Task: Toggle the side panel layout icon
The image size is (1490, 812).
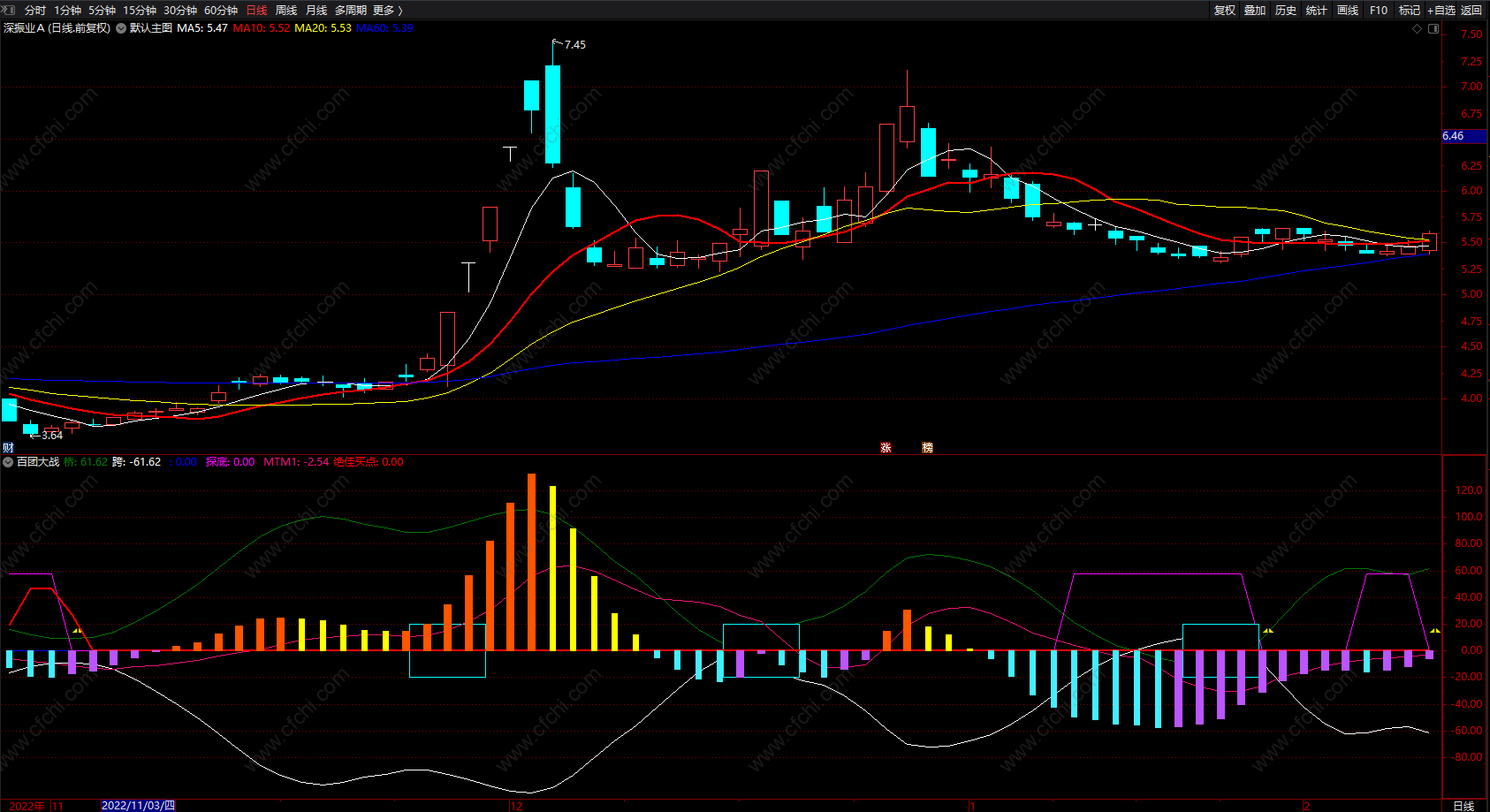Action: pos(1433,28)
